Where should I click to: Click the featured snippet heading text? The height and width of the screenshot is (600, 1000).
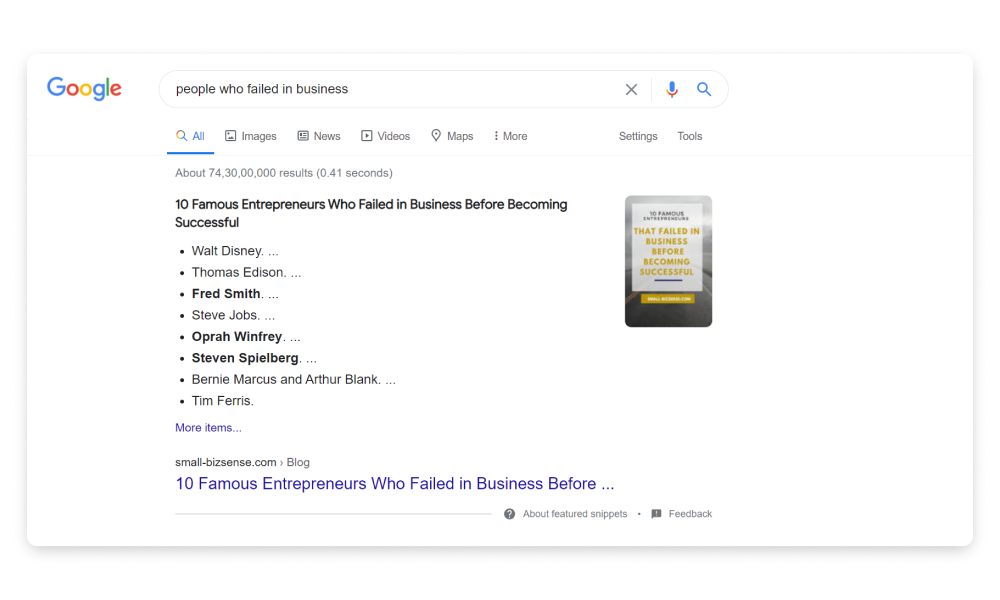(371, 214)
